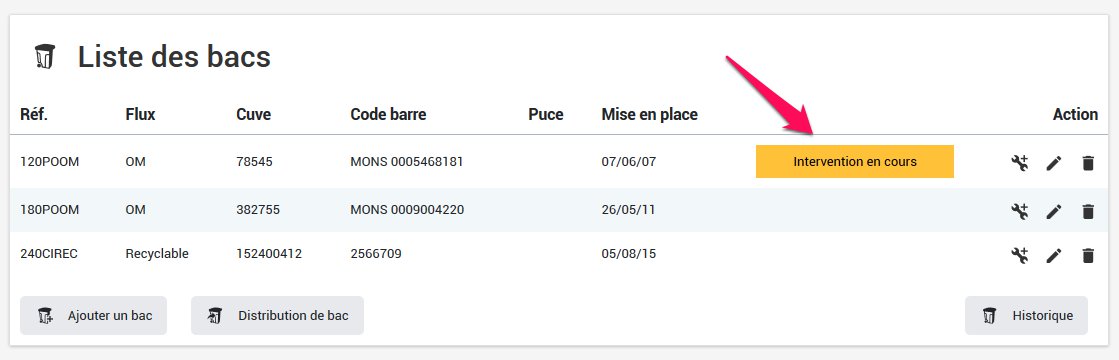Image resolution: width=1119 pixels, height=360 pixels.
Task: Click pencil icon on 180POOM row
Action: 1054,211
